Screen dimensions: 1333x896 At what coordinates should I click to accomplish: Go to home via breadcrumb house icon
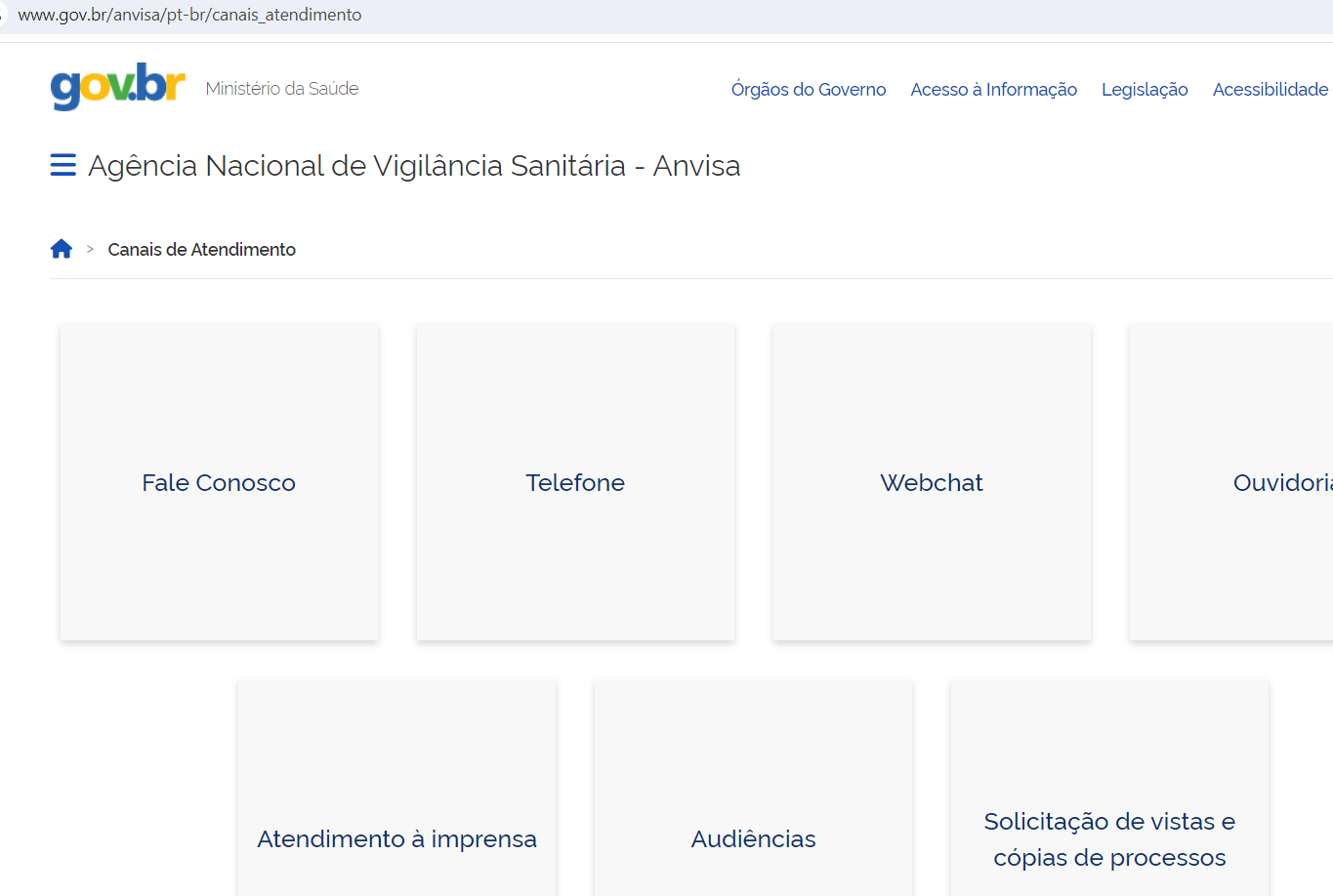pyautogui.click(x=62, y=249)
